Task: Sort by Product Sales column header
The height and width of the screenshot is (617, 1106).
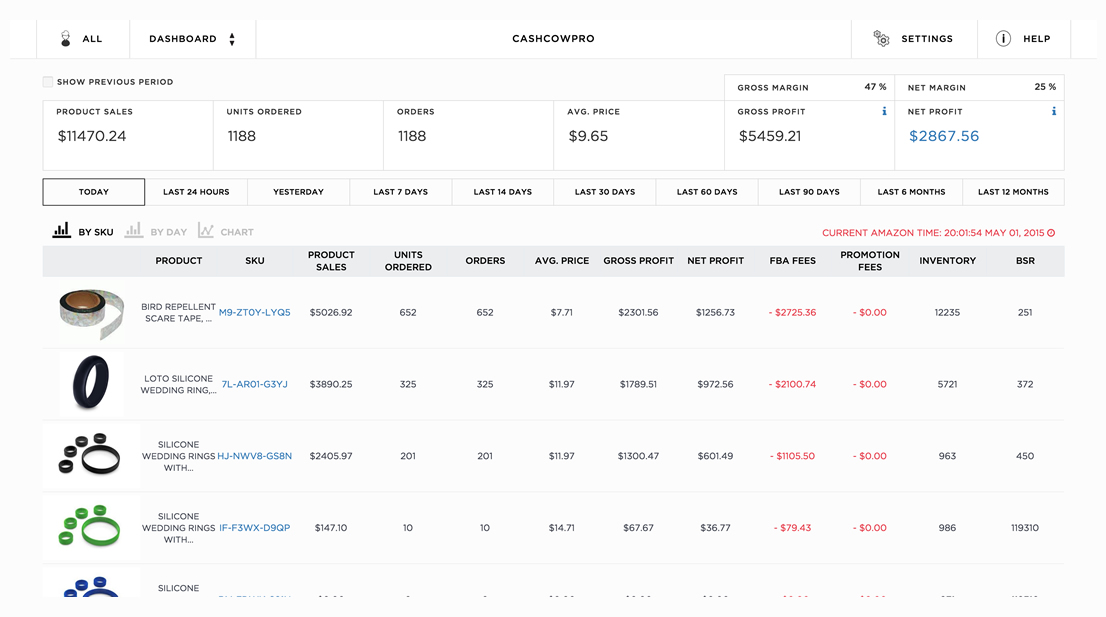Action: pos(331,261)
